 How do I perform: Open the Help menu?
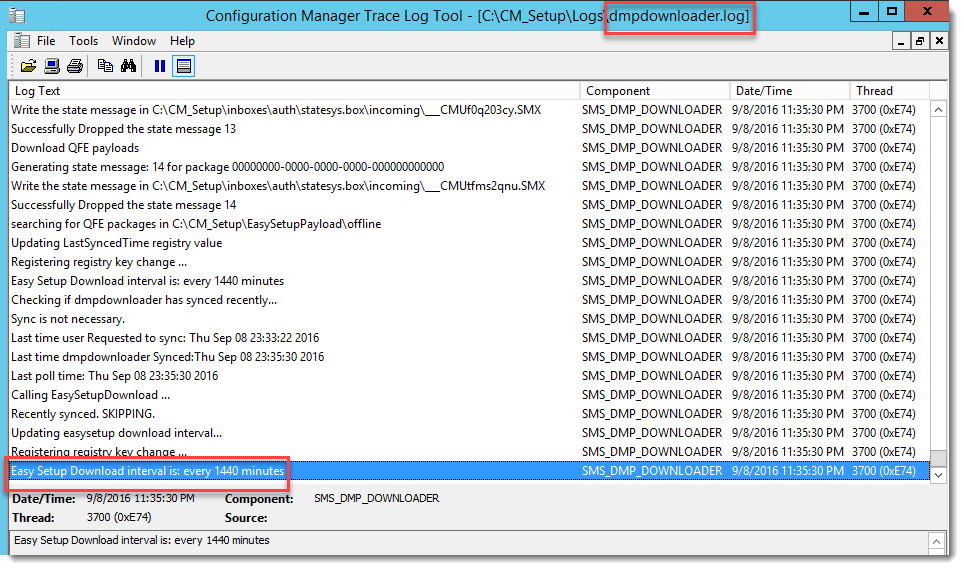click(x=182, y=41)
